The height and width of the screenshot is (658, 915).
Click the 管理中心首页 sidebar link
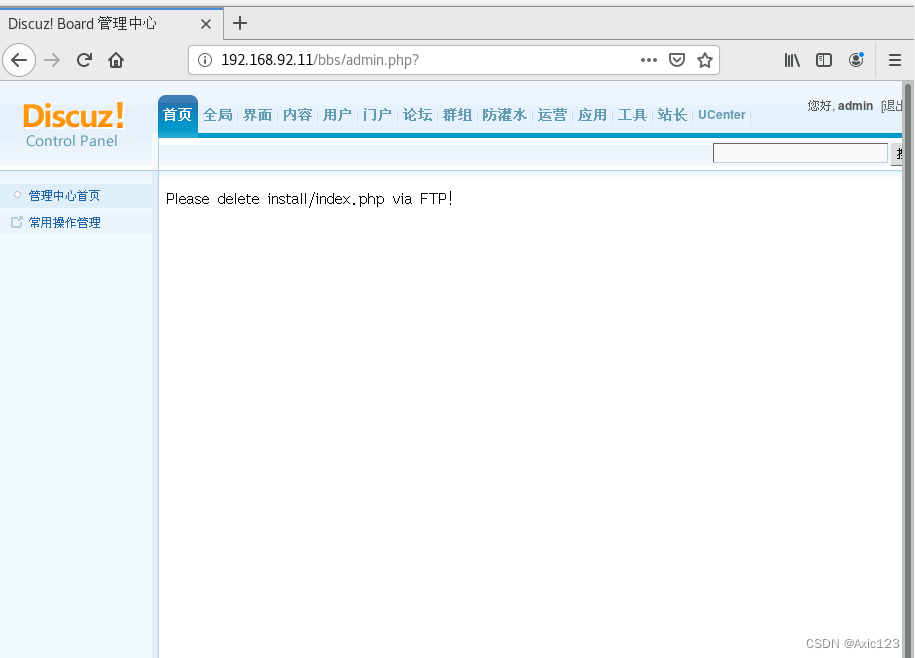64,195
